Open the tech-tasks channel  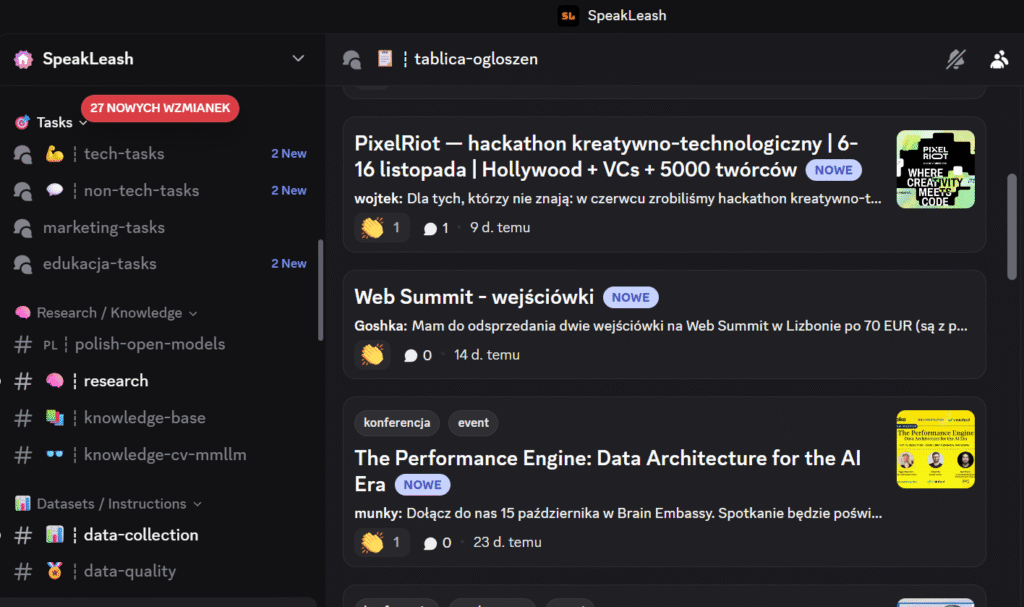pos(123,154)
